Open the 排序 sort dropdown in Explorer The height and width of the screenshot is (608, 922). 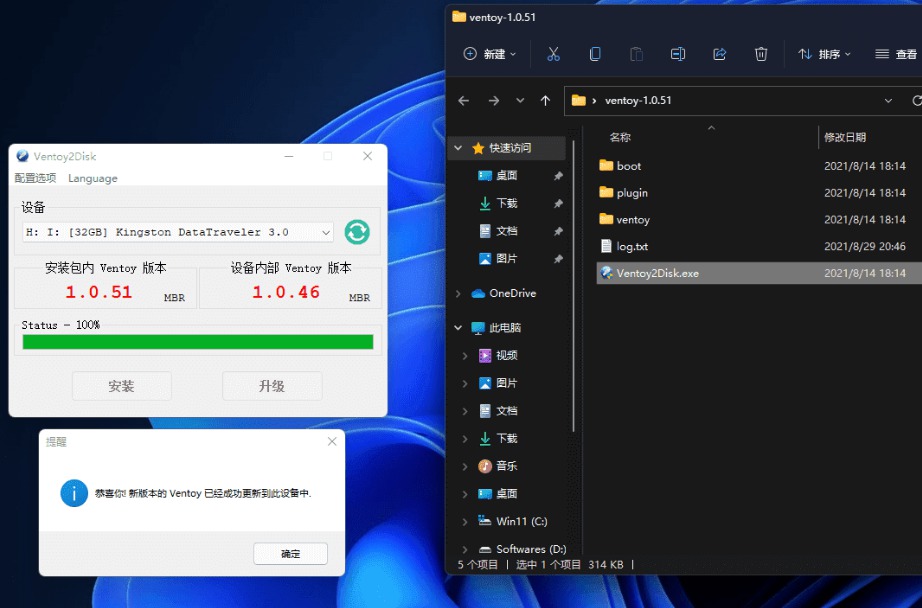824,54
